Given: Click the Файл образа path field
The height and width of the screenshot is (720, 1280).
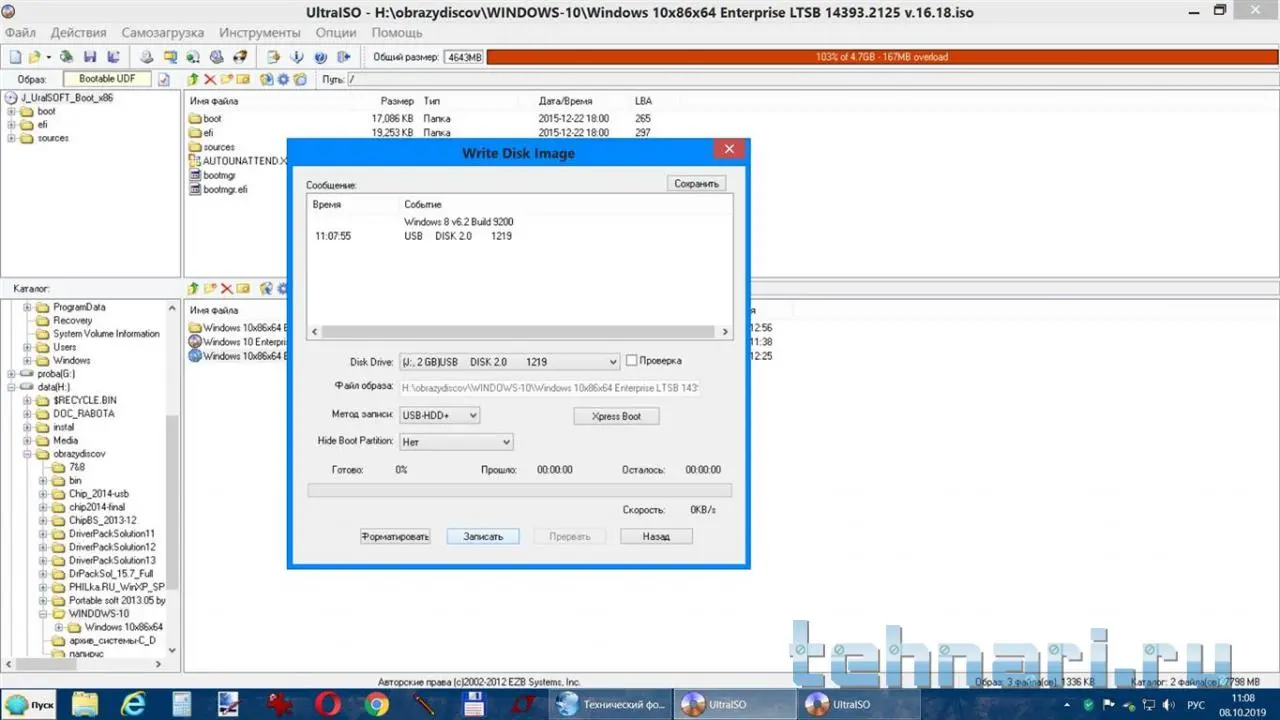Looking at the screenshot, I should click(x=549, y=388).
